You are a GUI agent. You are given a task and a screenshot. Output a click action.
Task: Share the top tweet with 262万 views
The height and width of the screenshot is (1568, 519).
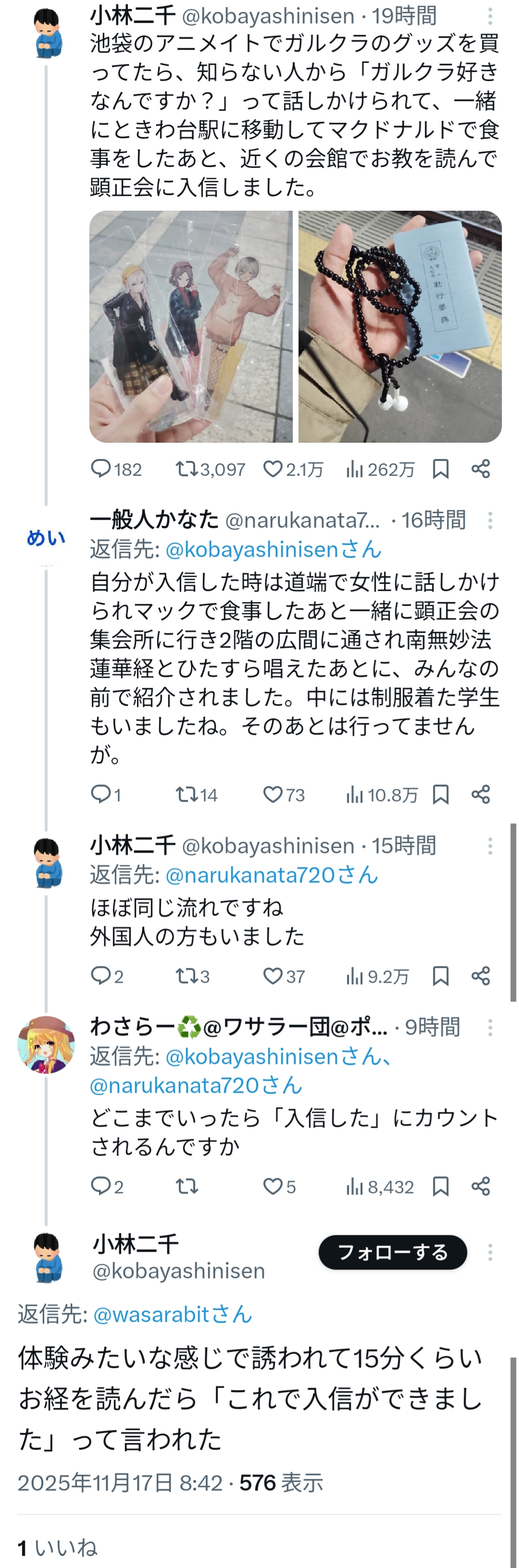point(481,469)
